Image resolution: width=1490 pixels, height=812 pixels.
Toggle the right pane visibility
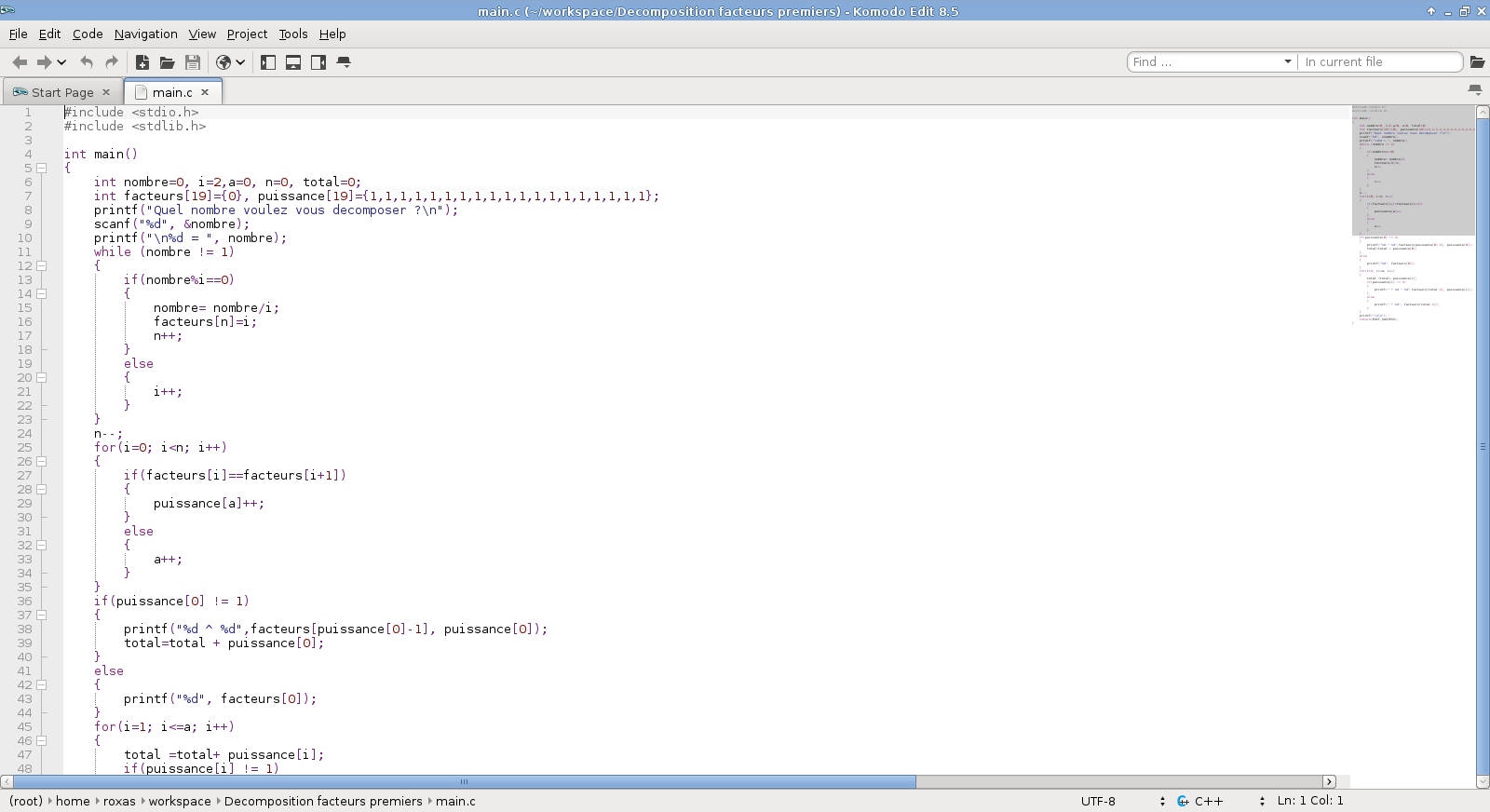[x=318, y=62]
